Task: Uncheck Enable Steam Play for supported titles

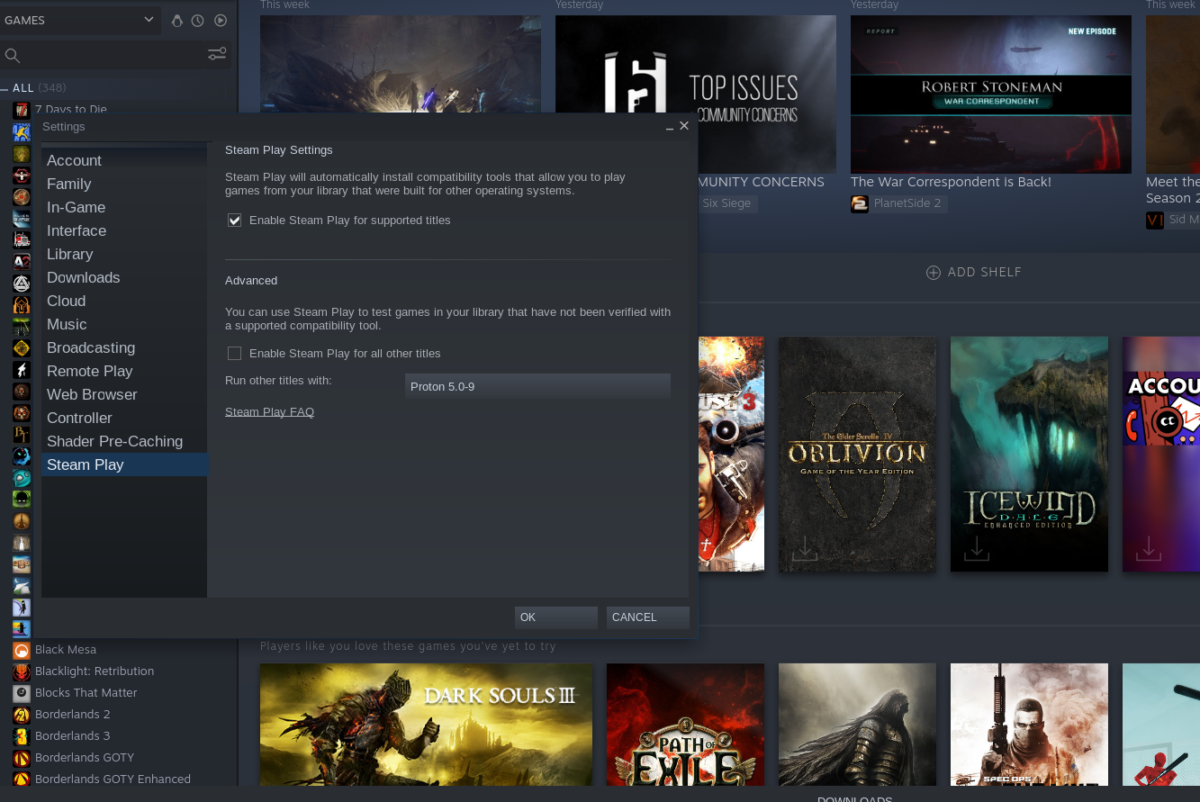Action: coord(234,220)
